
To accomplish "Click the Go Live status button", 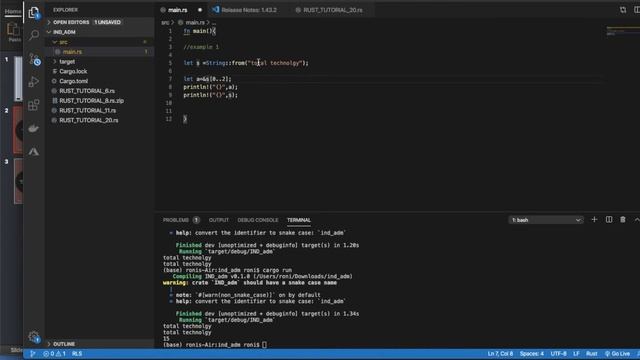I will [x=617, y=353].
